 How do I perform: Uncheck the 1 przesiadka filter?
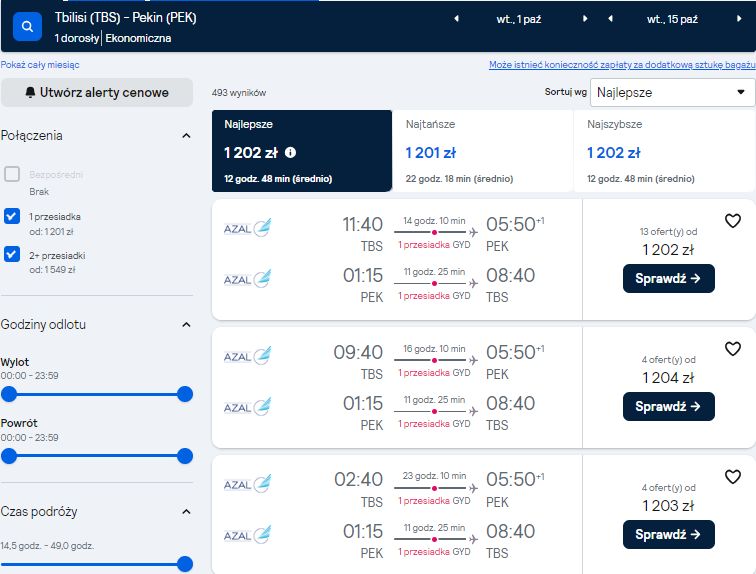tap(12, 216)
